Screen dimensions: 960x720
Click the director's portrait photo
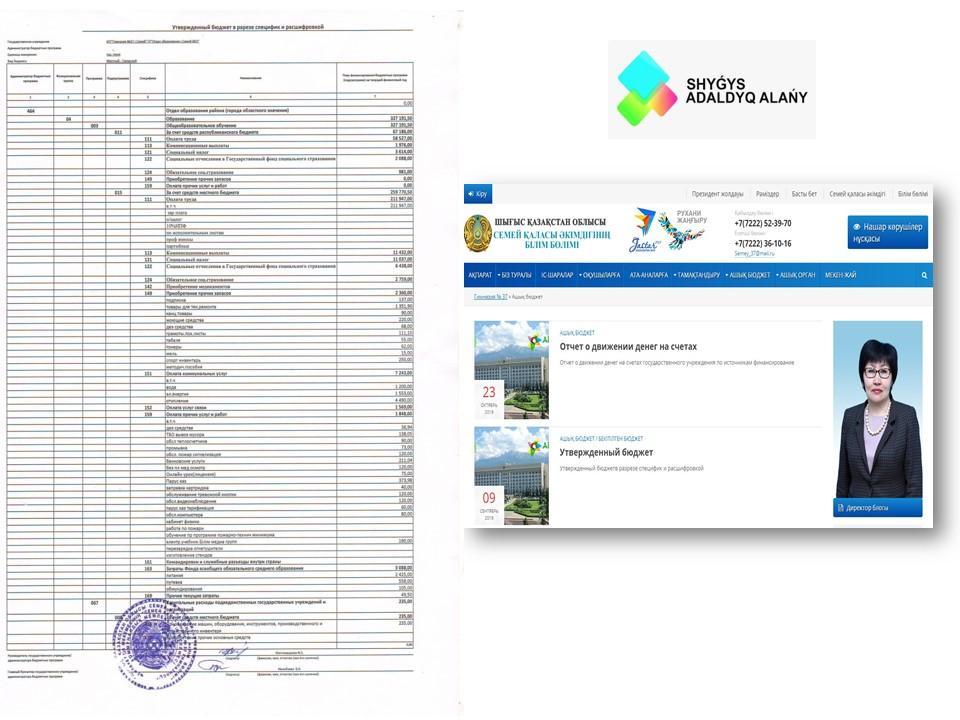click(x=877, y=409)
